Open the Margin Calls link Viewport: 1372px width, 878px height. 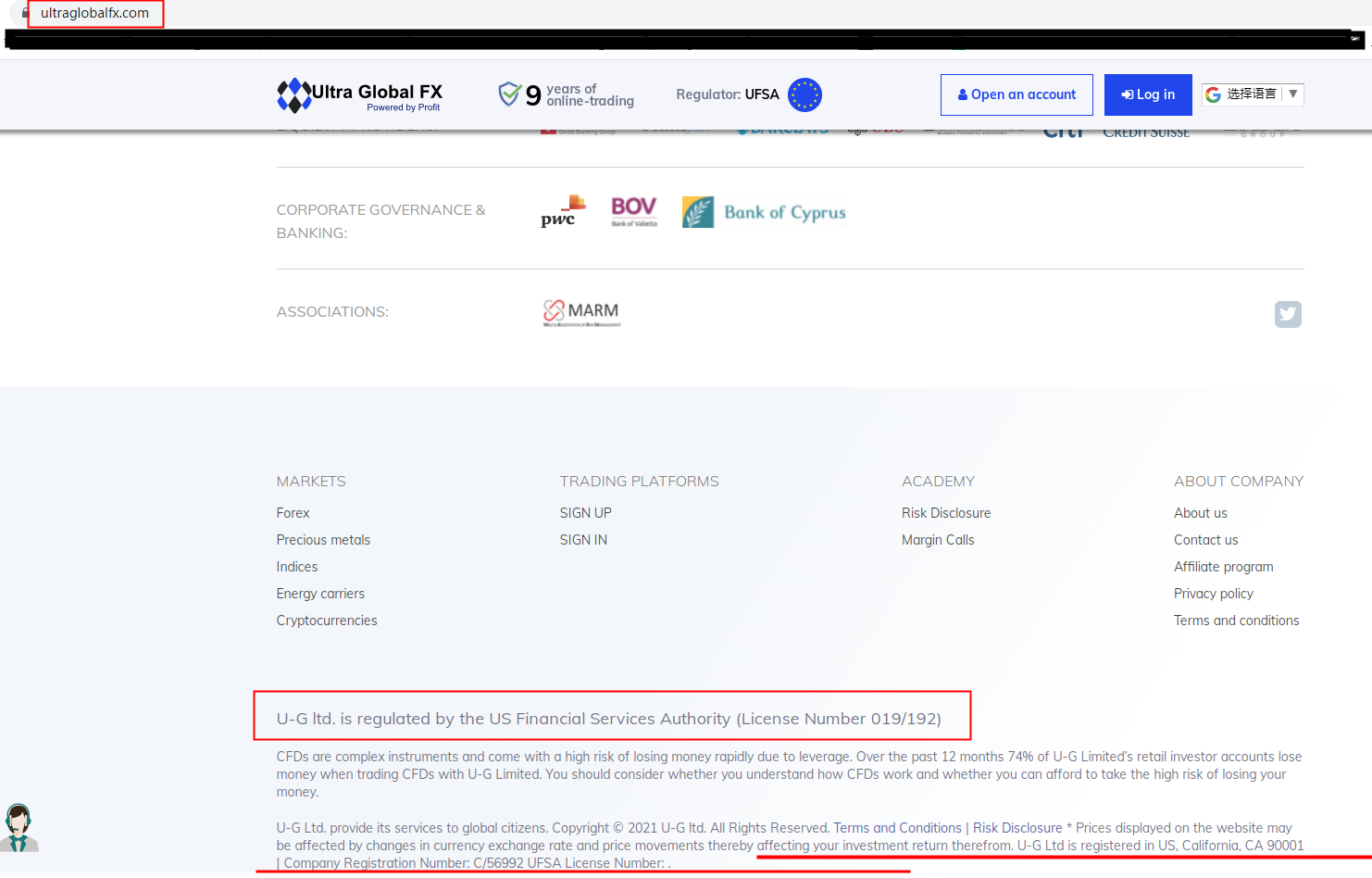(x=938, y=540)
